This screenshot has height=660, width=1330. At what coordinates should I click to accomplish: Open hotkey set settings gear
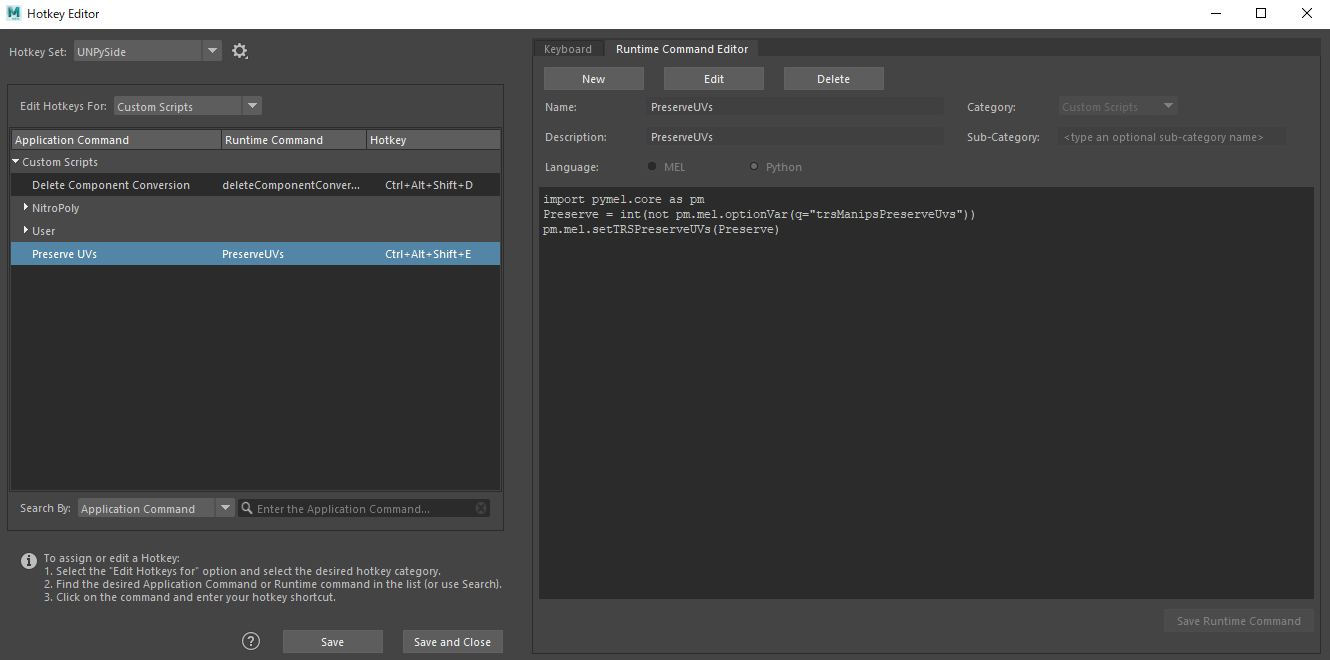coord(240,51)
